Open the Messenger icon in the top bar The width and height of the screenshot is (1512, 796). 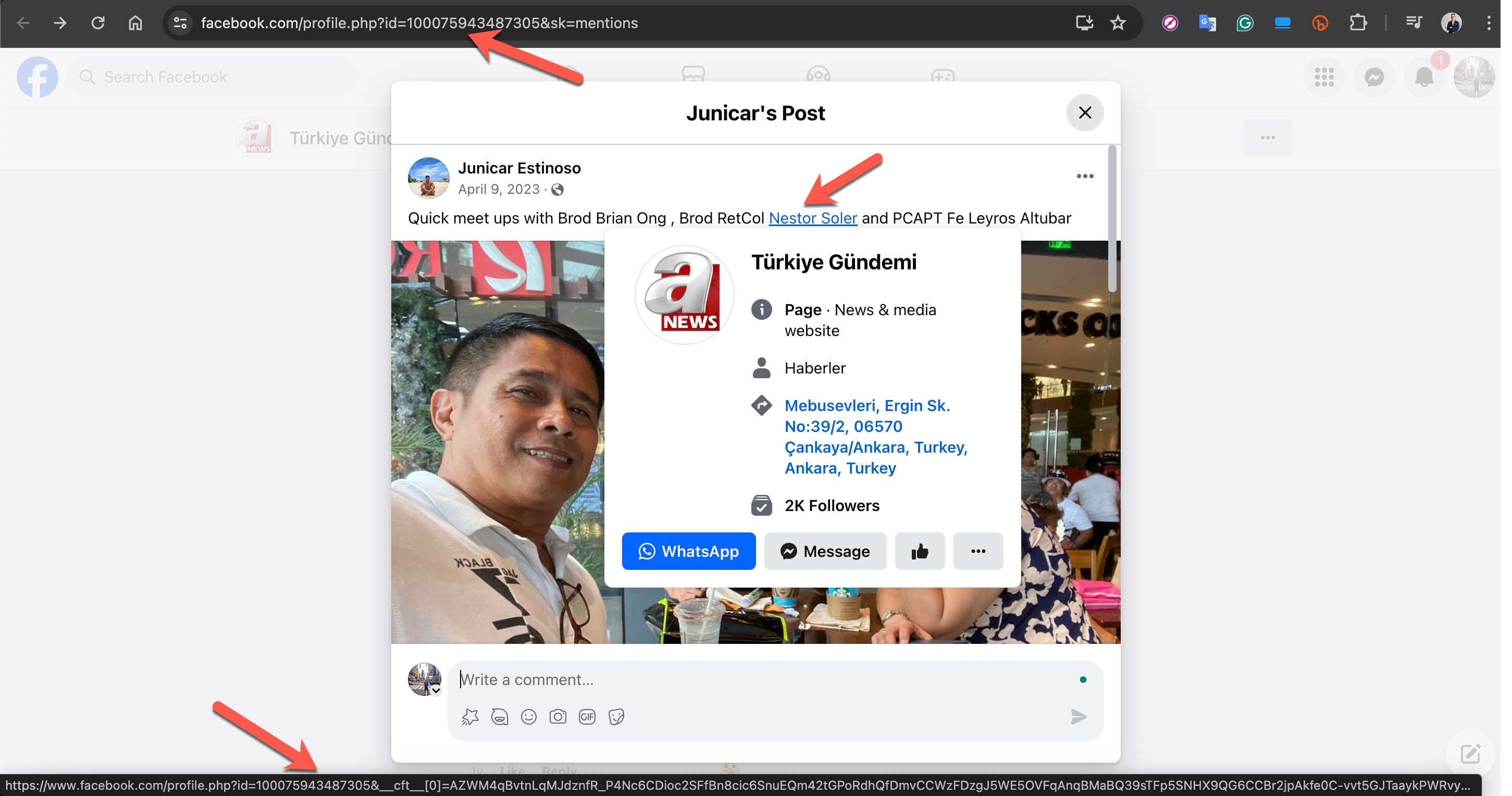pos(1374,77)
